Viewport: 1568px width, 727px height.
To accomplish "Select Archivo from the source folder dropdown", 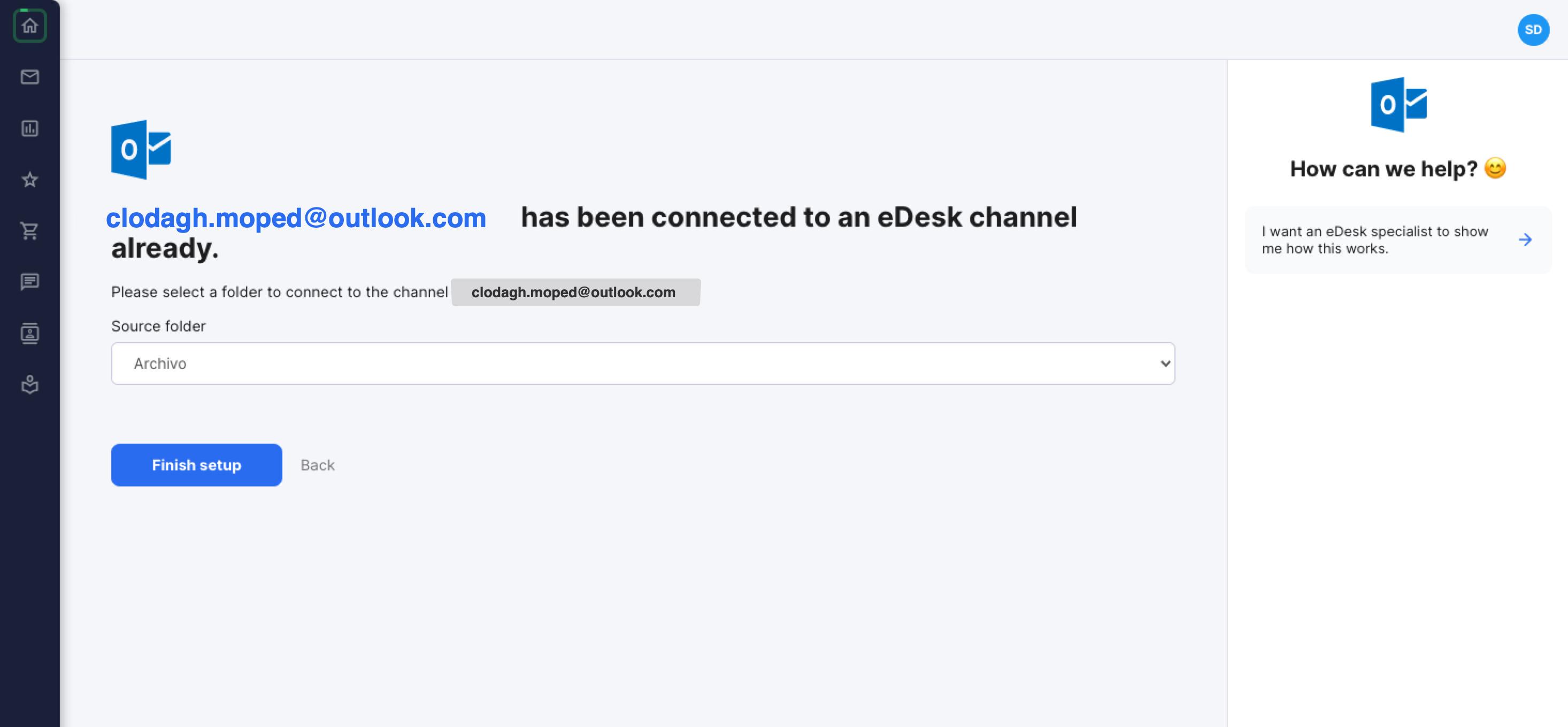I will 644,363.
